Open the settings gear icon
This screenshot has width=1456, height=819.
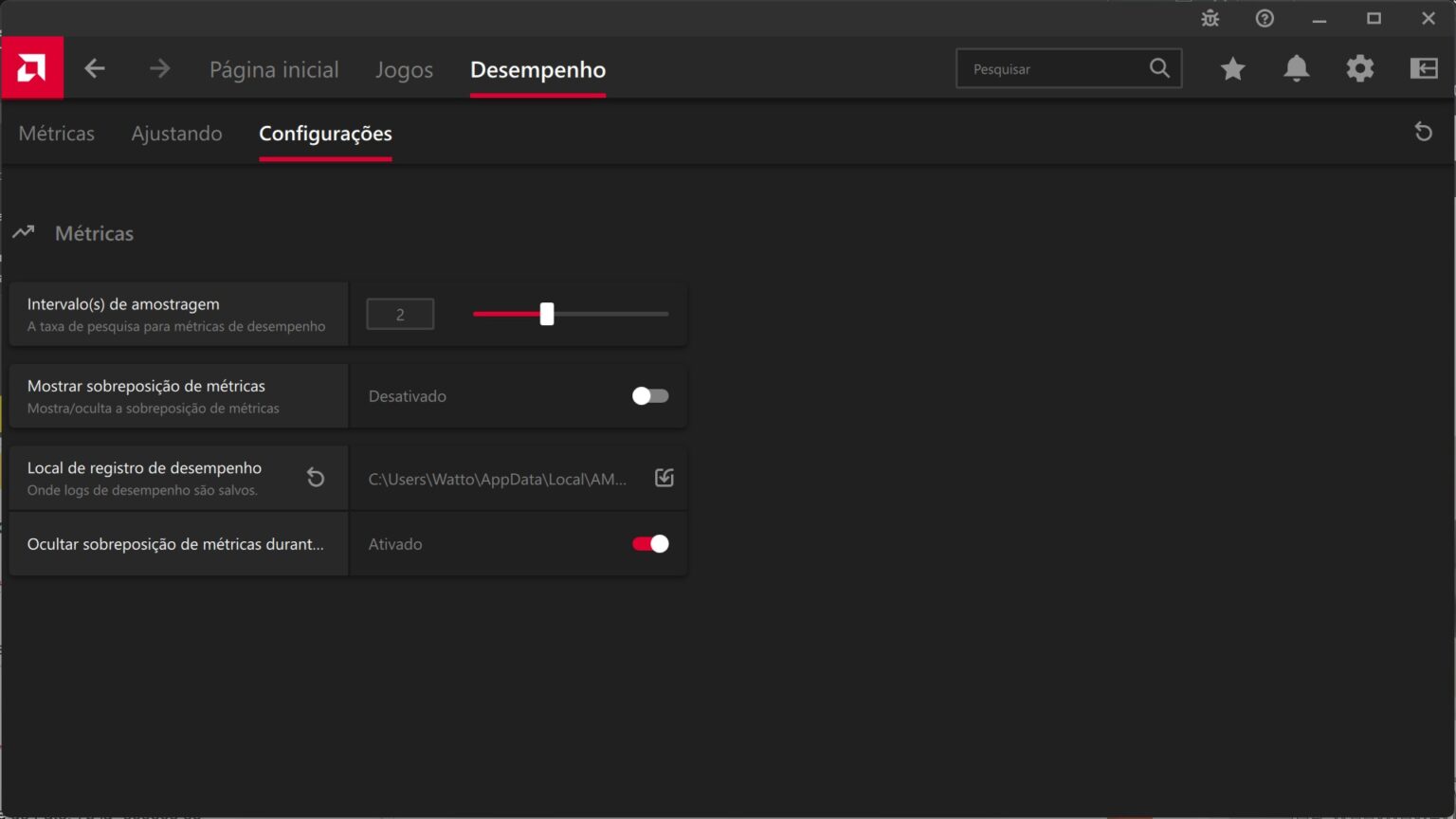tap(1360, 67)
